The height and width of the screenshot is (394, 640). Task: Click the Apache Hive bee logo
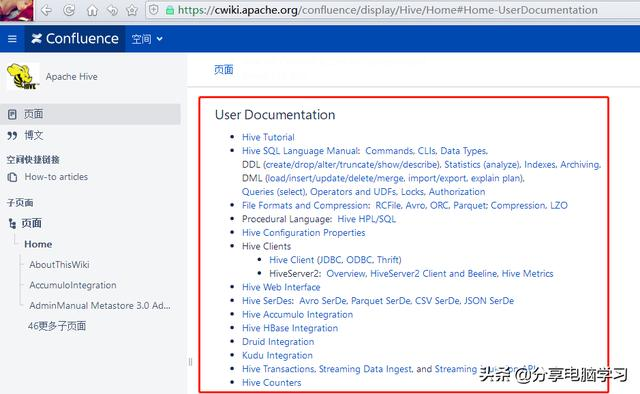click(23, 76)
